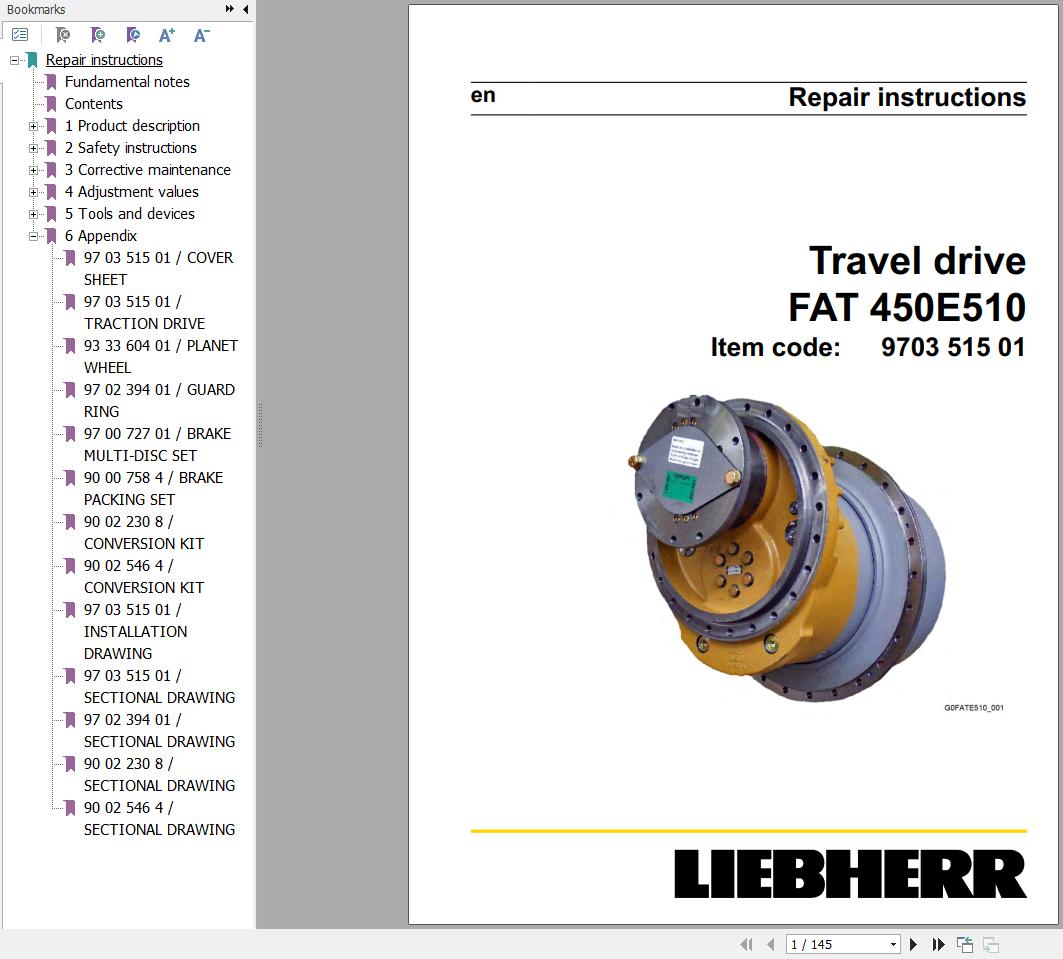The width and height of the screenshot is (1063, 959).
Task: Go to the first page
Action: coord(746,944)
